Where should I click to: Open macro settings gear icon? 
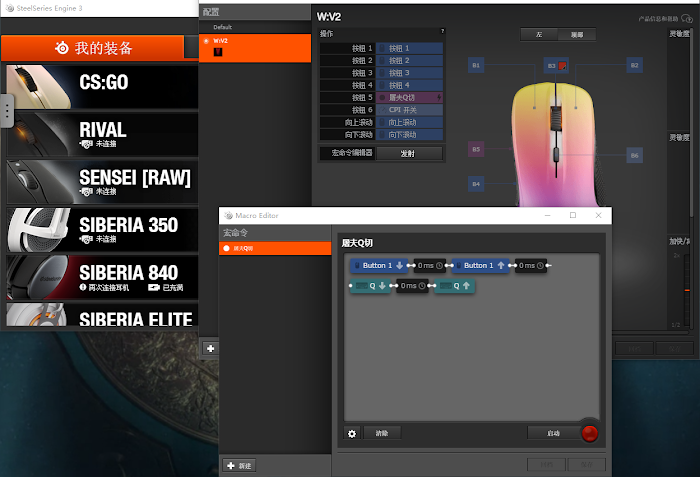pos(352,434)
